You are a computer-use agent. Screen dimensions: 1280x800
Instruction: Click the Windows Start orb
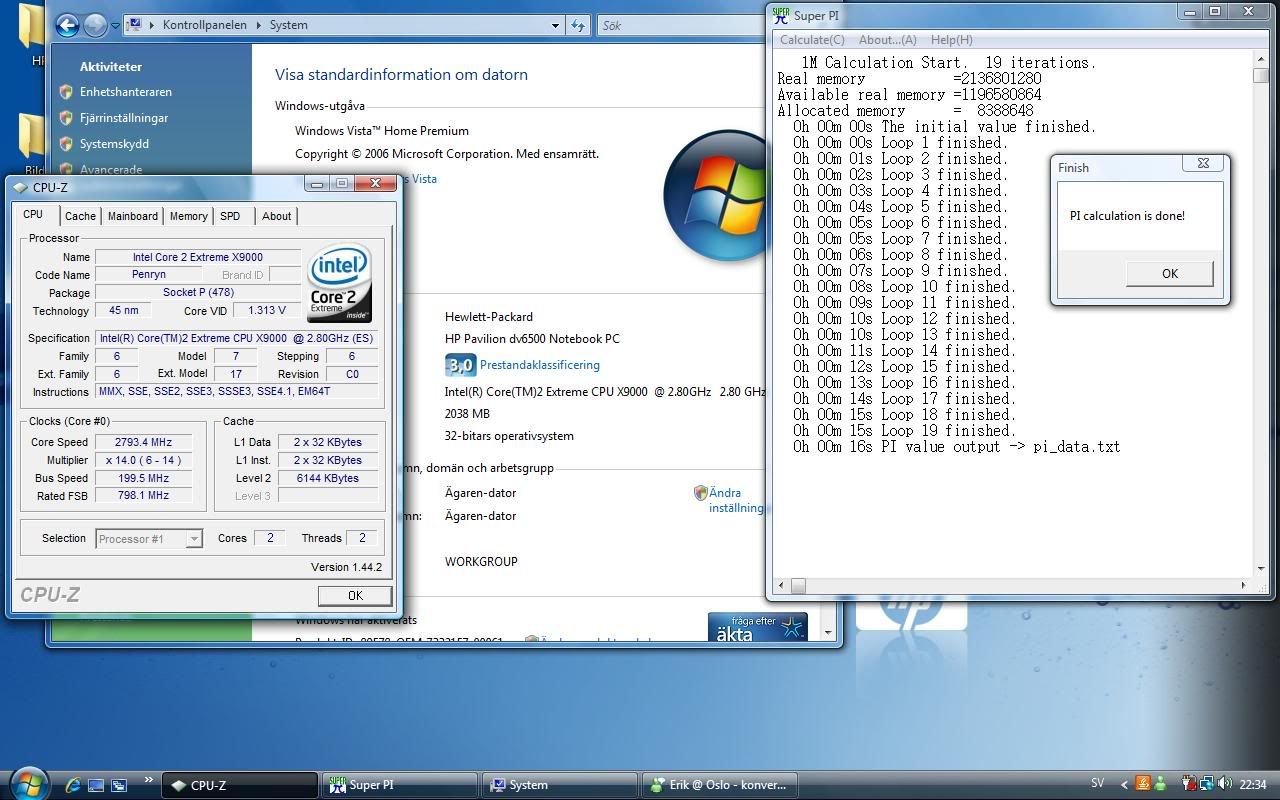pos(28,783)
